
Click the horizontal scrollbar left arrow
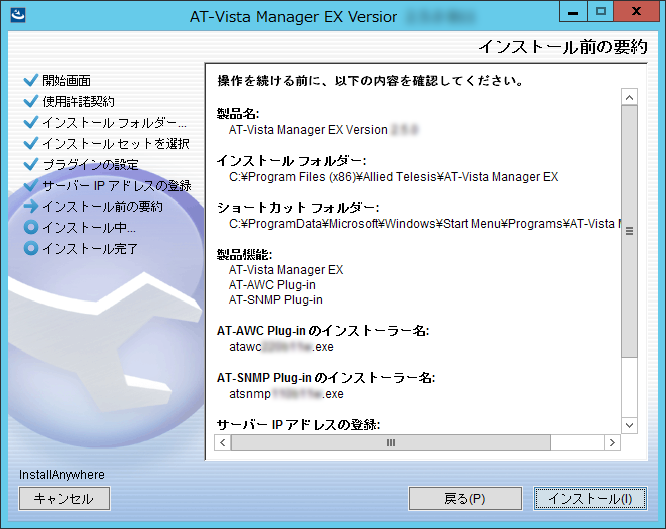pyautogui.click(x=224, y=442)
